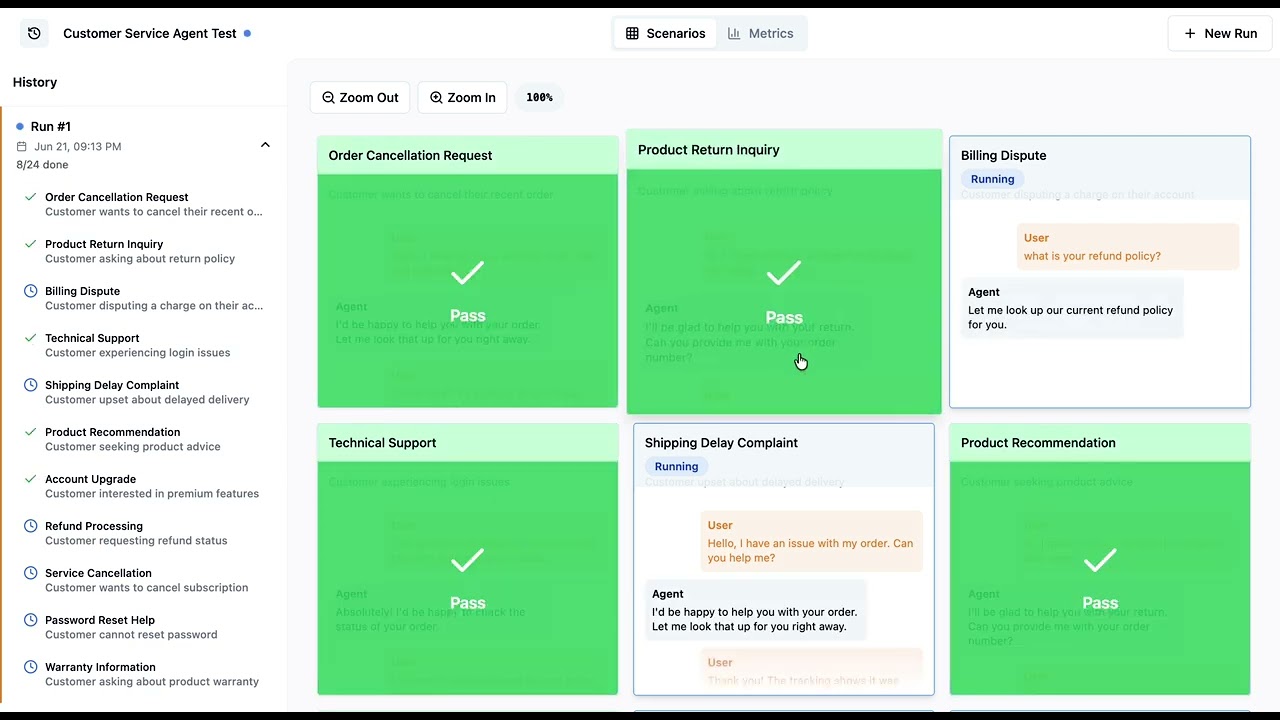This screenshot has height=720, width=1280.
Task: Click the Product Recommendation card header
Action: [1100, 443]
